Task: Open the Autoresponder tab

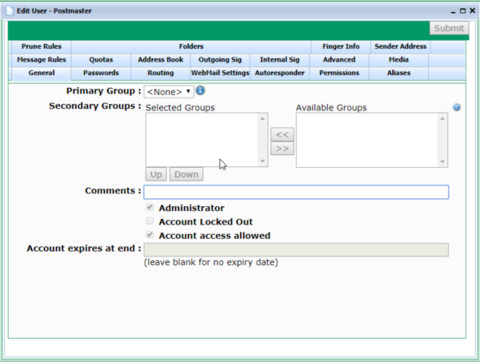Action: tap(280, 73)
